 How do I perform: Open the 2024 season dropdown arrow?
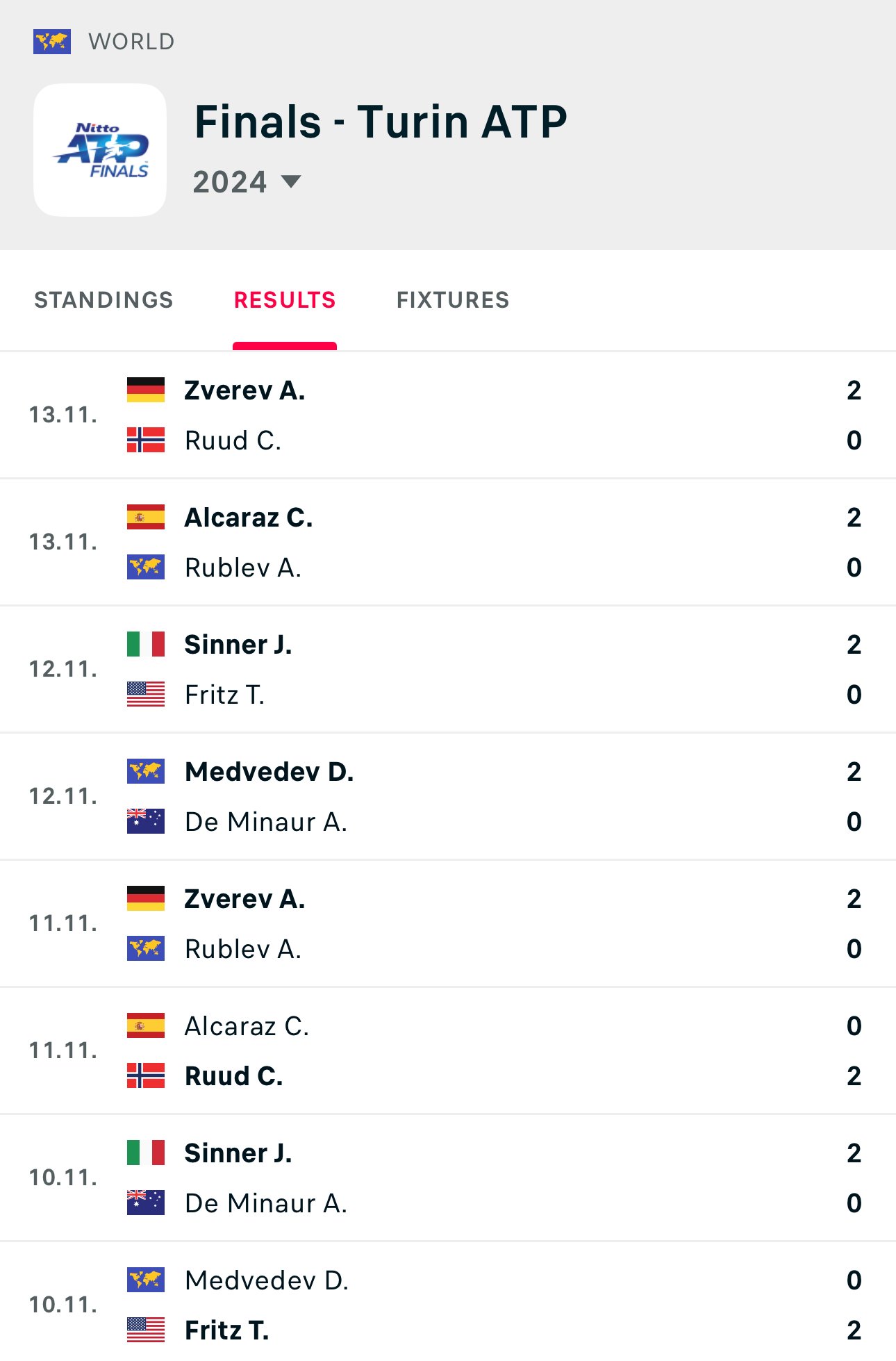coord(291,182)
